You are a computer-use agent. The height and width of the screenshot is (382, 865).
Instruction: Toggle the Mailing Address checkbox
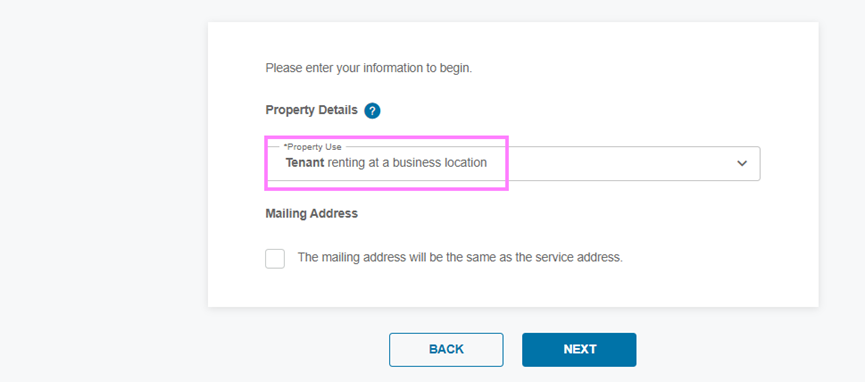point(275,258)
